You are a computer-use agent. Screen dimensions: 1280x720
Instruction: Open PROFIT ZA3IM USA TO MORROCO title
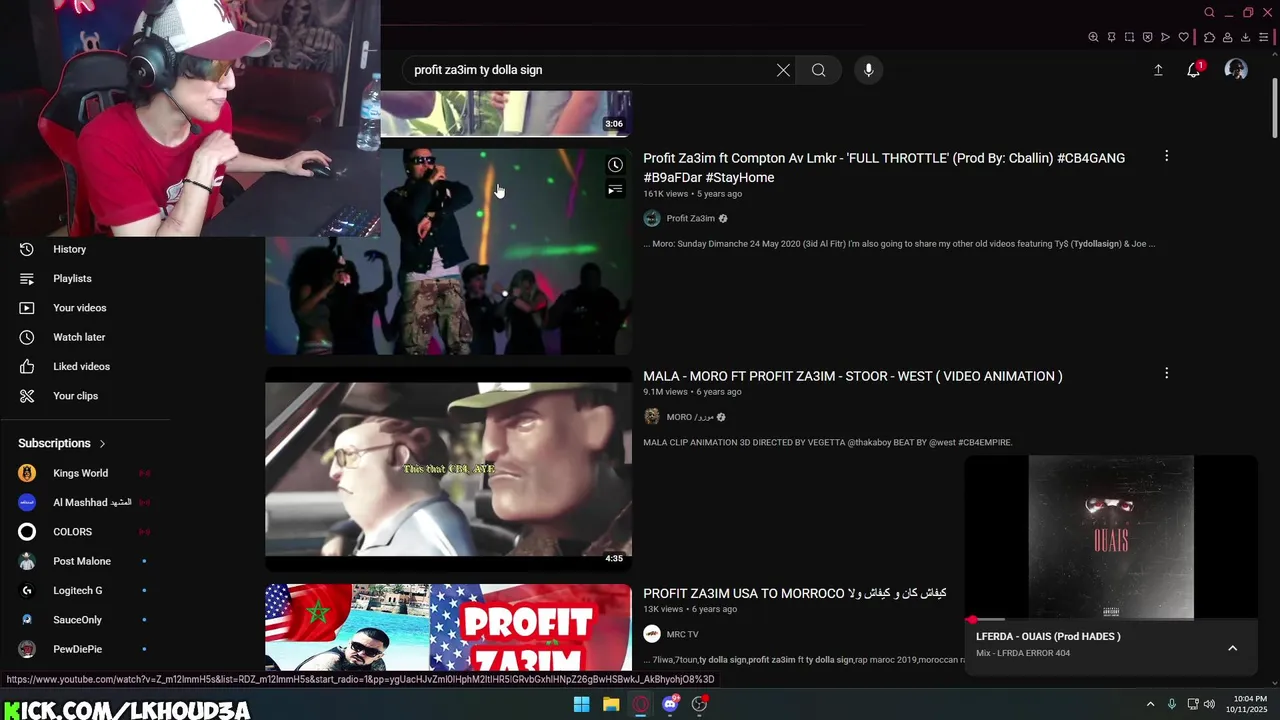[x=794, y=593]
